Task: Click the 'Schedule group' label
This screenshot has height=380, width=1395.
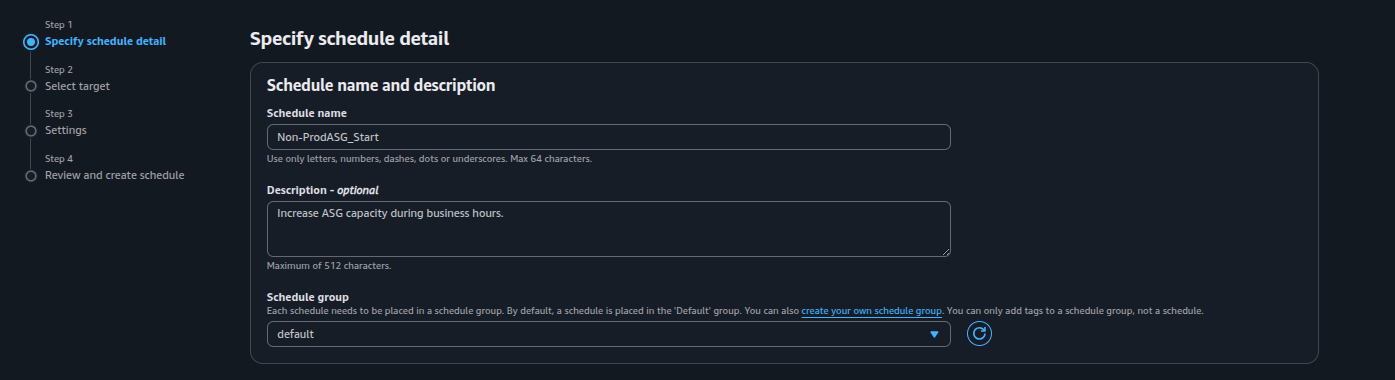Action: [307, 297]
